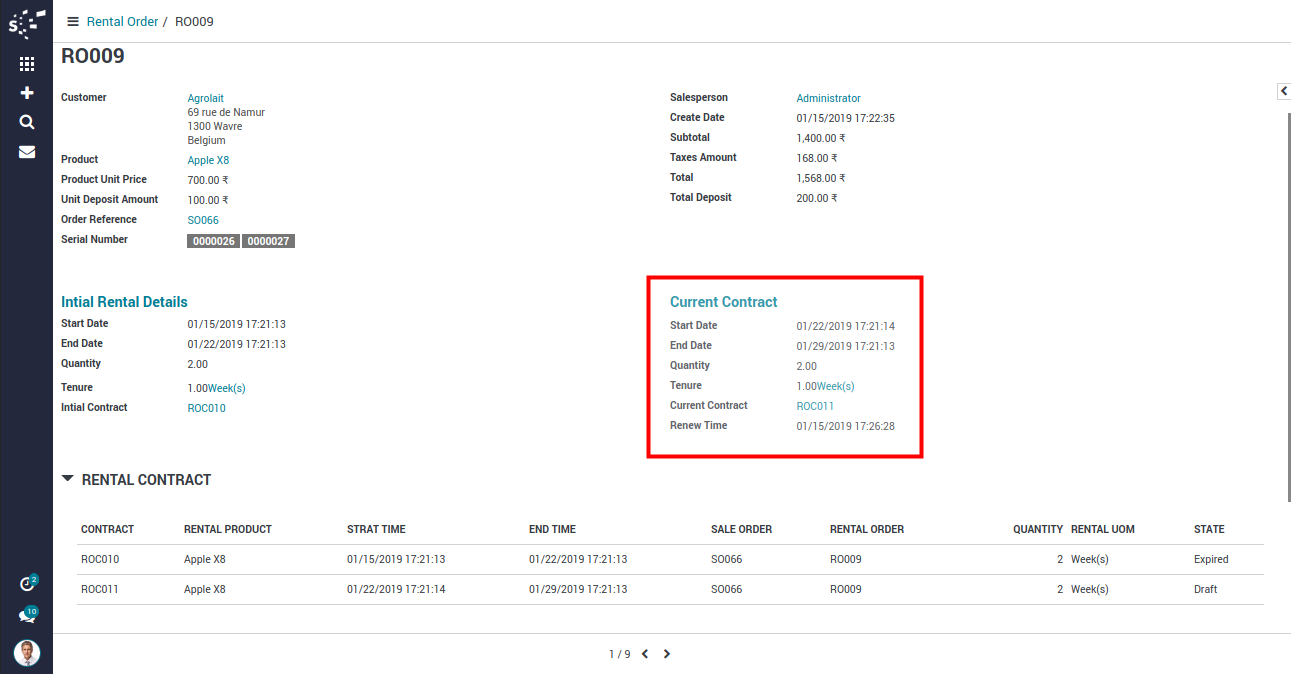
Task: Open chat conversations icon in sidebar
Action: pos(27,616)
